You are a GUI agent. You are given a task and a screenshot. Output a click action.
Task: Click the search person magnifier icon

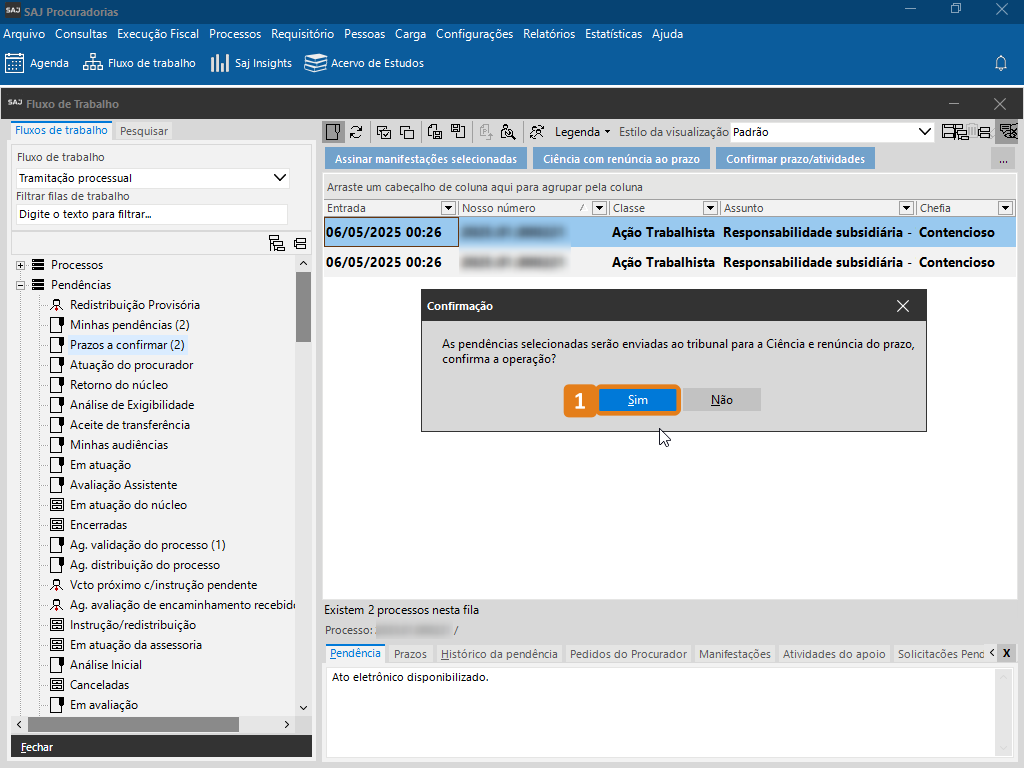[508, 132]
